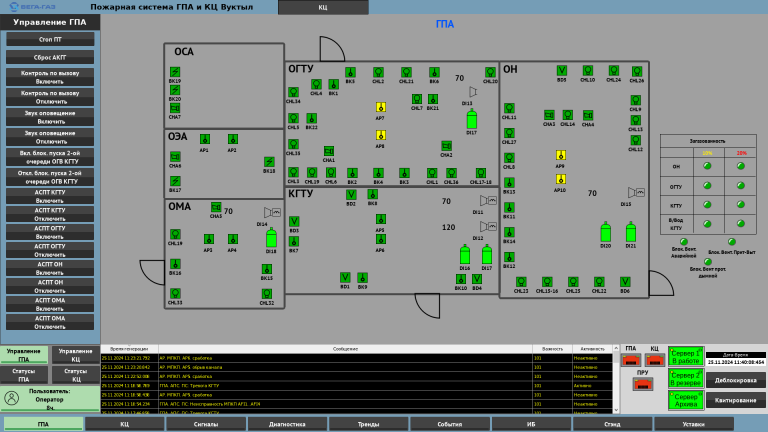768x432 pixels.
Task: Click the Стоп ПТ button
Action: (50, 39)
